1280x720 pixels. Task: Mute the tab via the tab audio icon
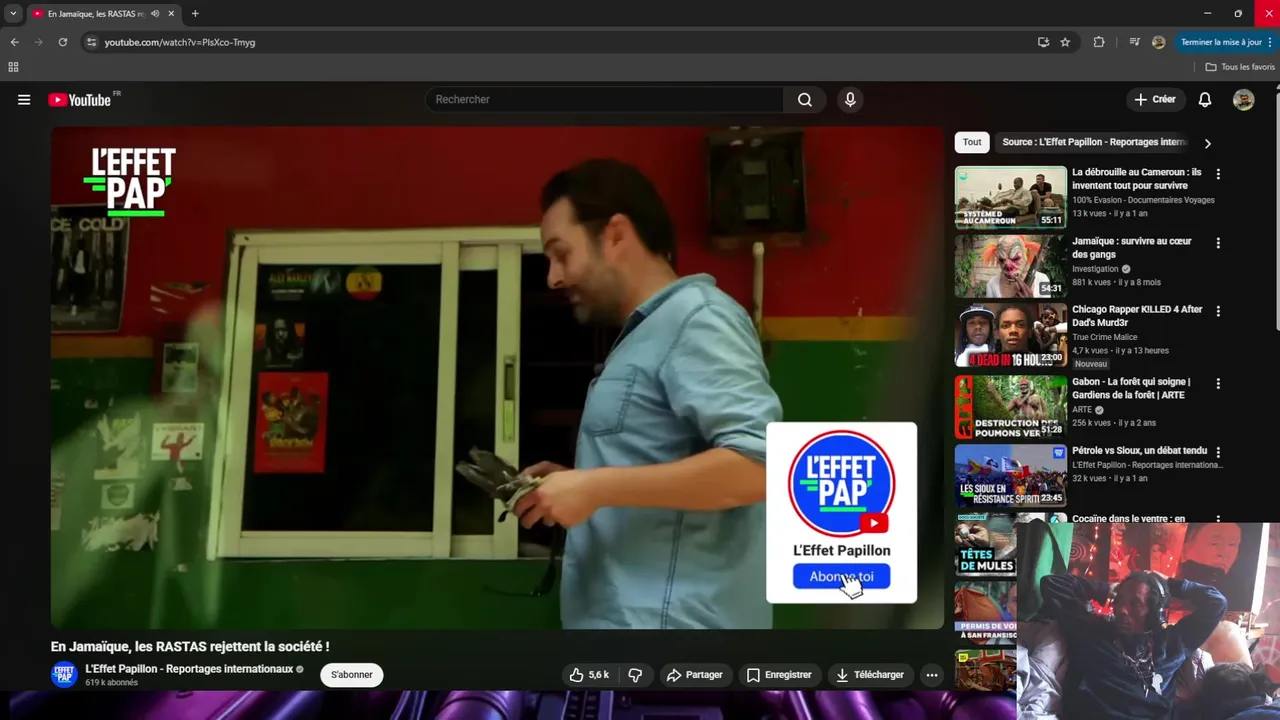tap(155, 14)
